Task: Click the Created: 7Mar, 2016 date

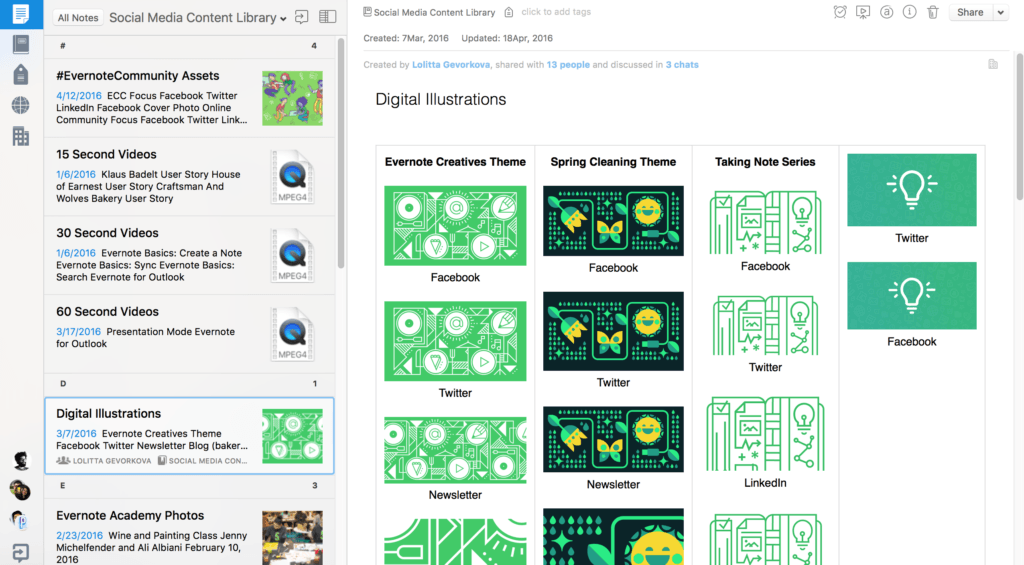Action: click(406, 39)
